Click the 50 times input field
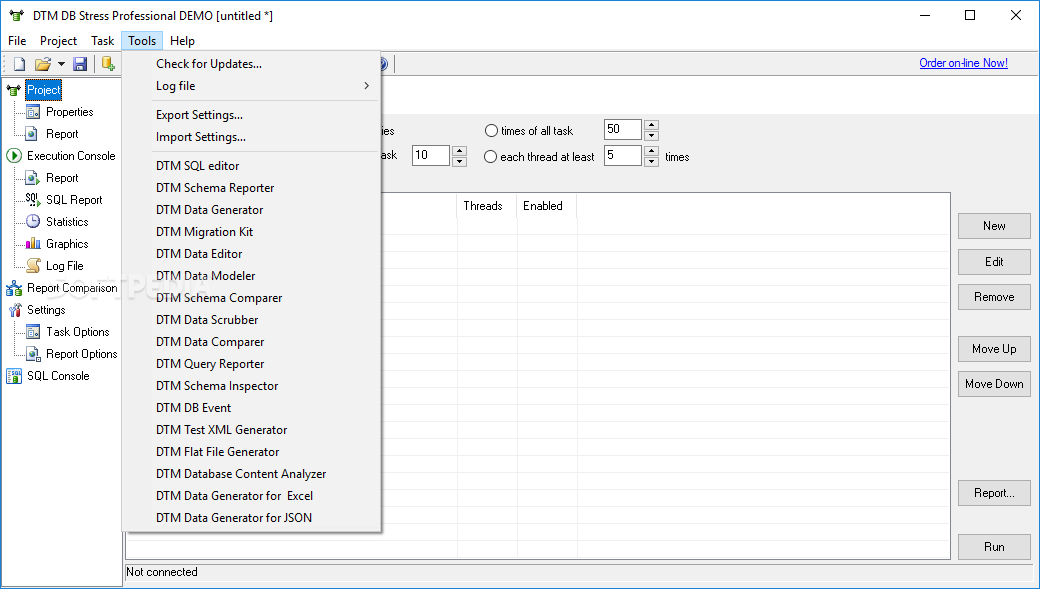This screenshot has height=589, width=1040. click(x=623, y=129)
